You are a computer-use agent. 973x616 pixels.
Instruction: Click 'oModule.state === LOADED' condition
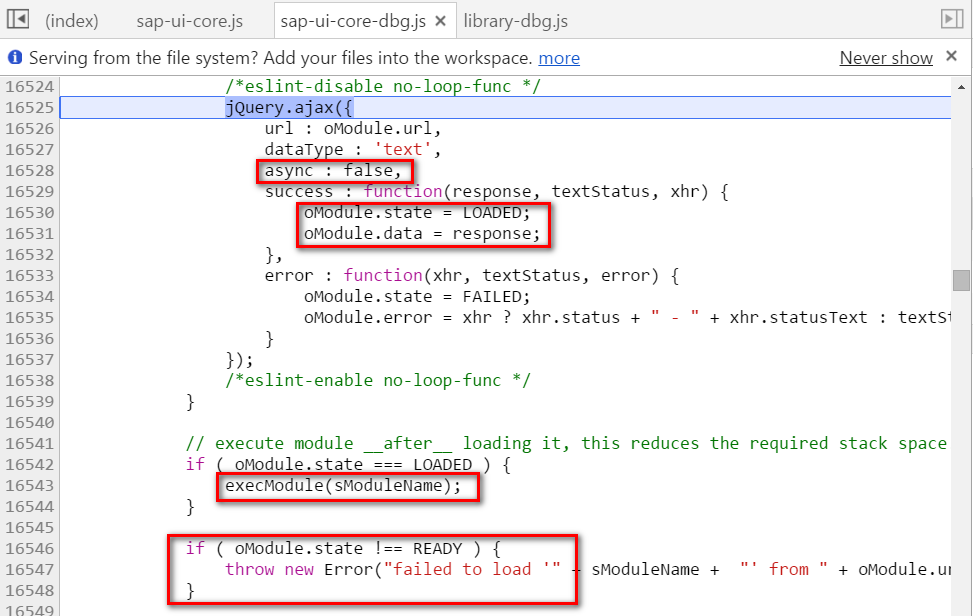[x=353, y=465]
